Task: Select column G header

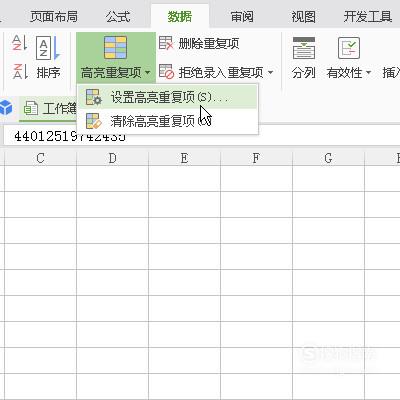Action: [328, 158]
